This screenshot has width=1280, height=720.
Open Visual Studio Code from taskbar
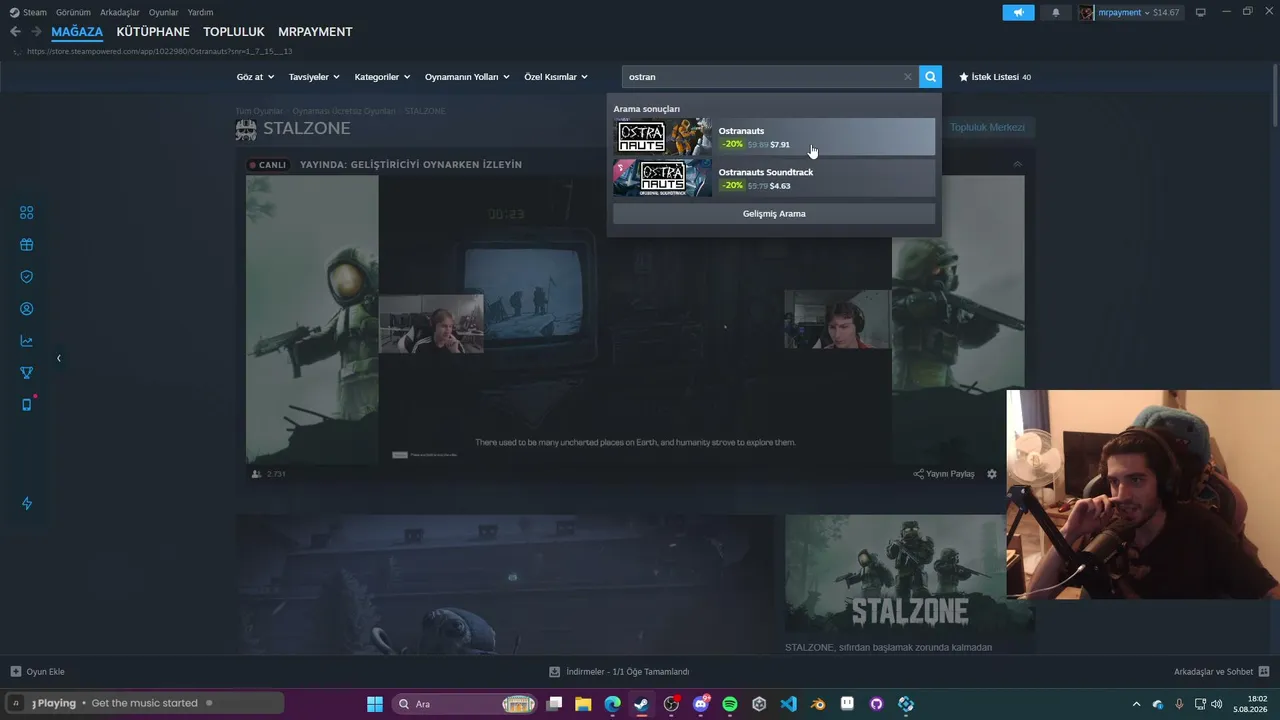tap(789, 704)
